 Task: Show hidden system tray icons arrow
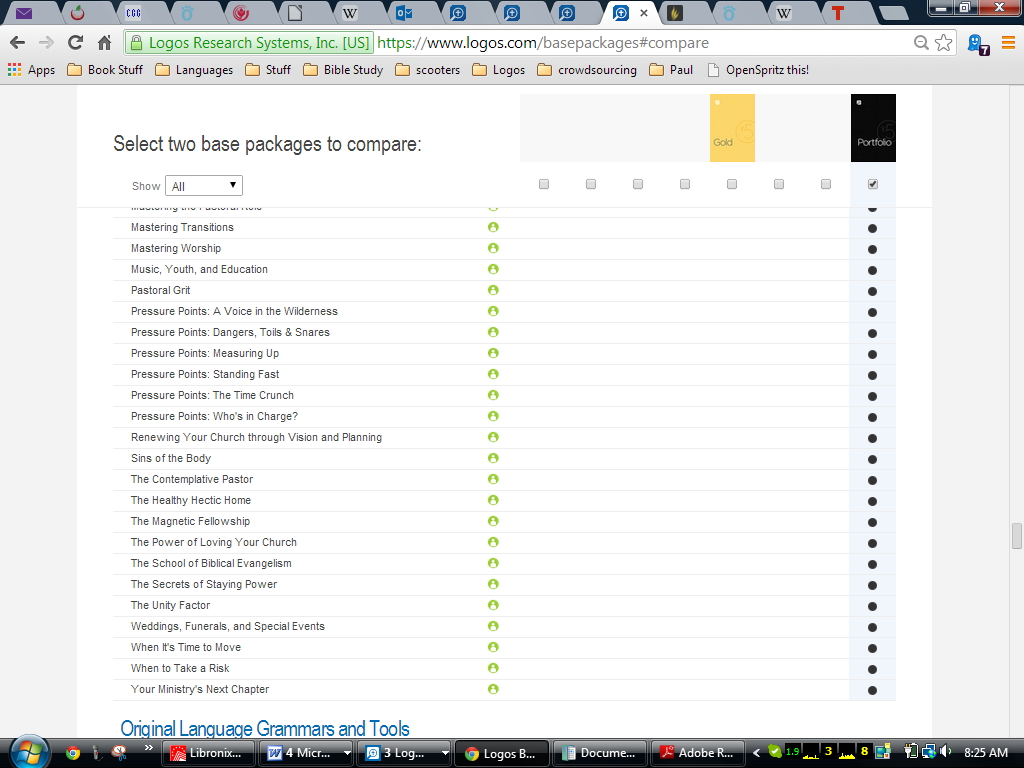[x=757, y=753]
